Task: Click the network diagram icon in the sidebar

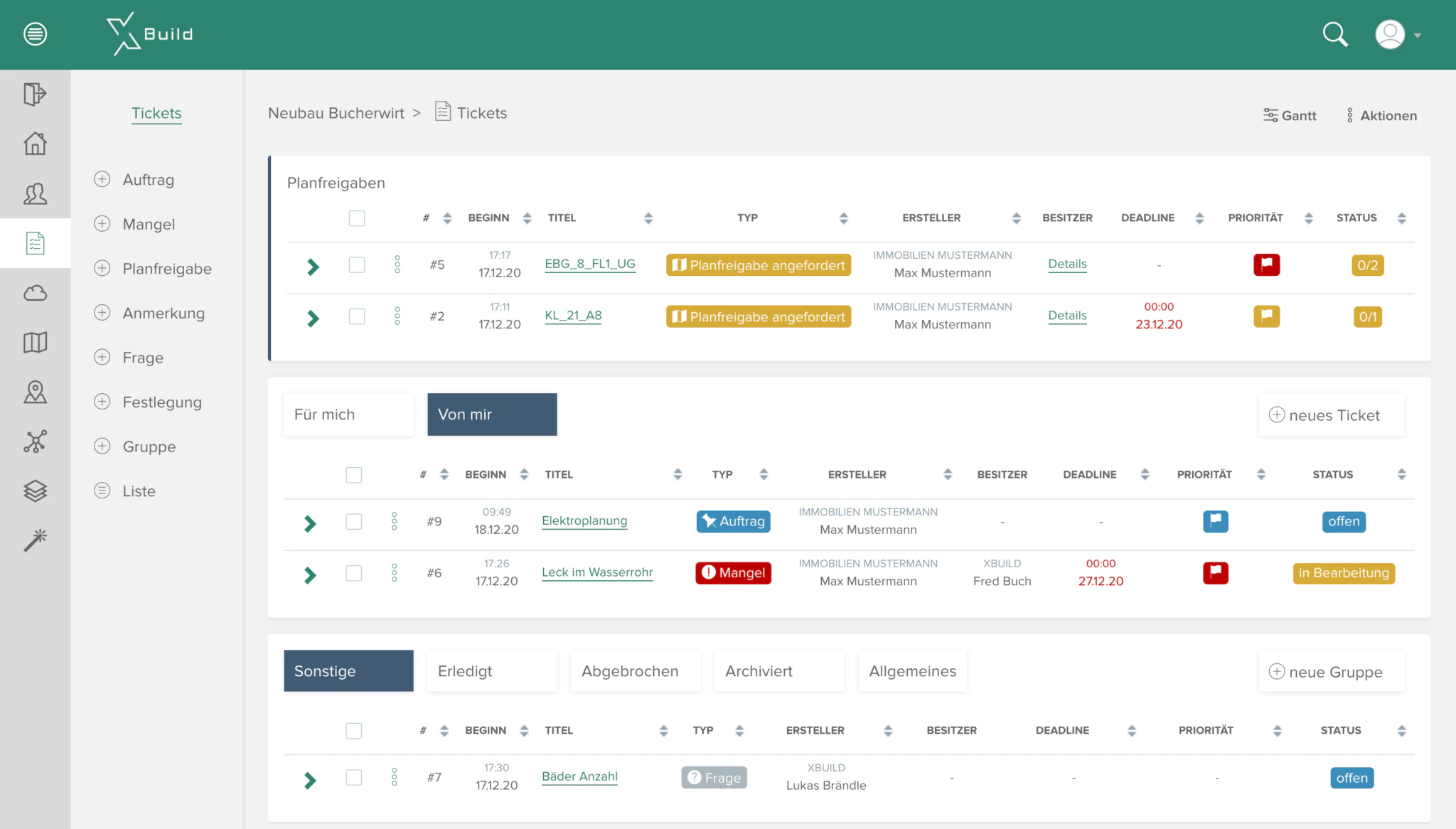Action: 34,442
